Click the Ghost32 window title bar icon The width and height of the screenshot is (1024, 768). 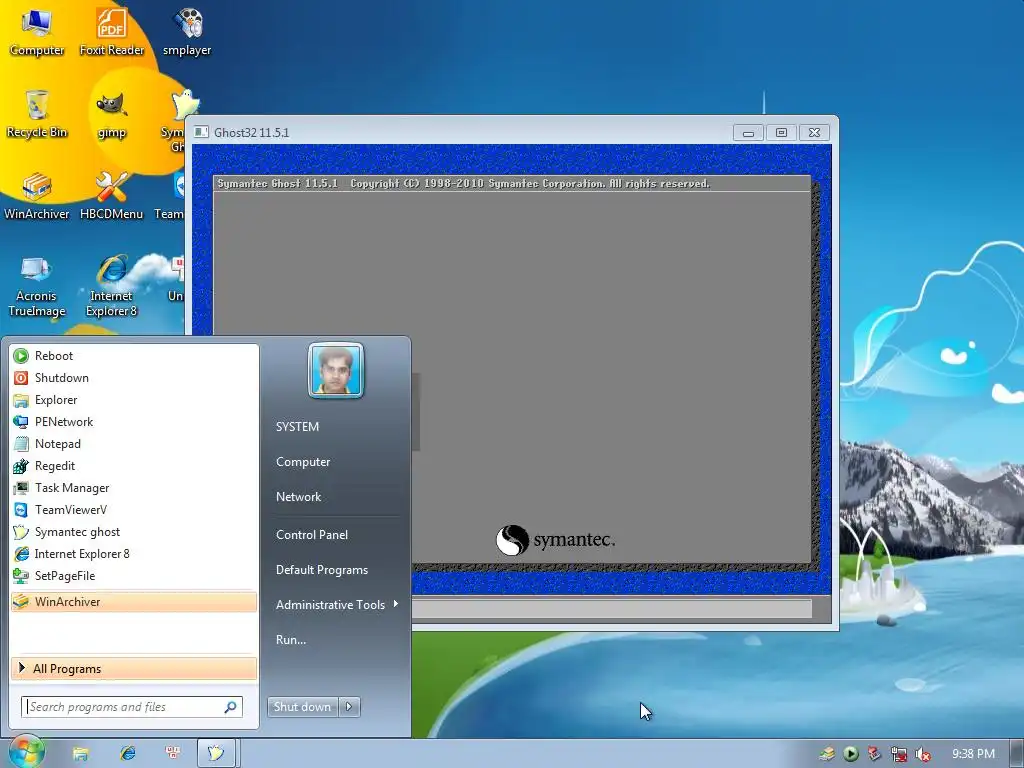click(x=201, y=132)
